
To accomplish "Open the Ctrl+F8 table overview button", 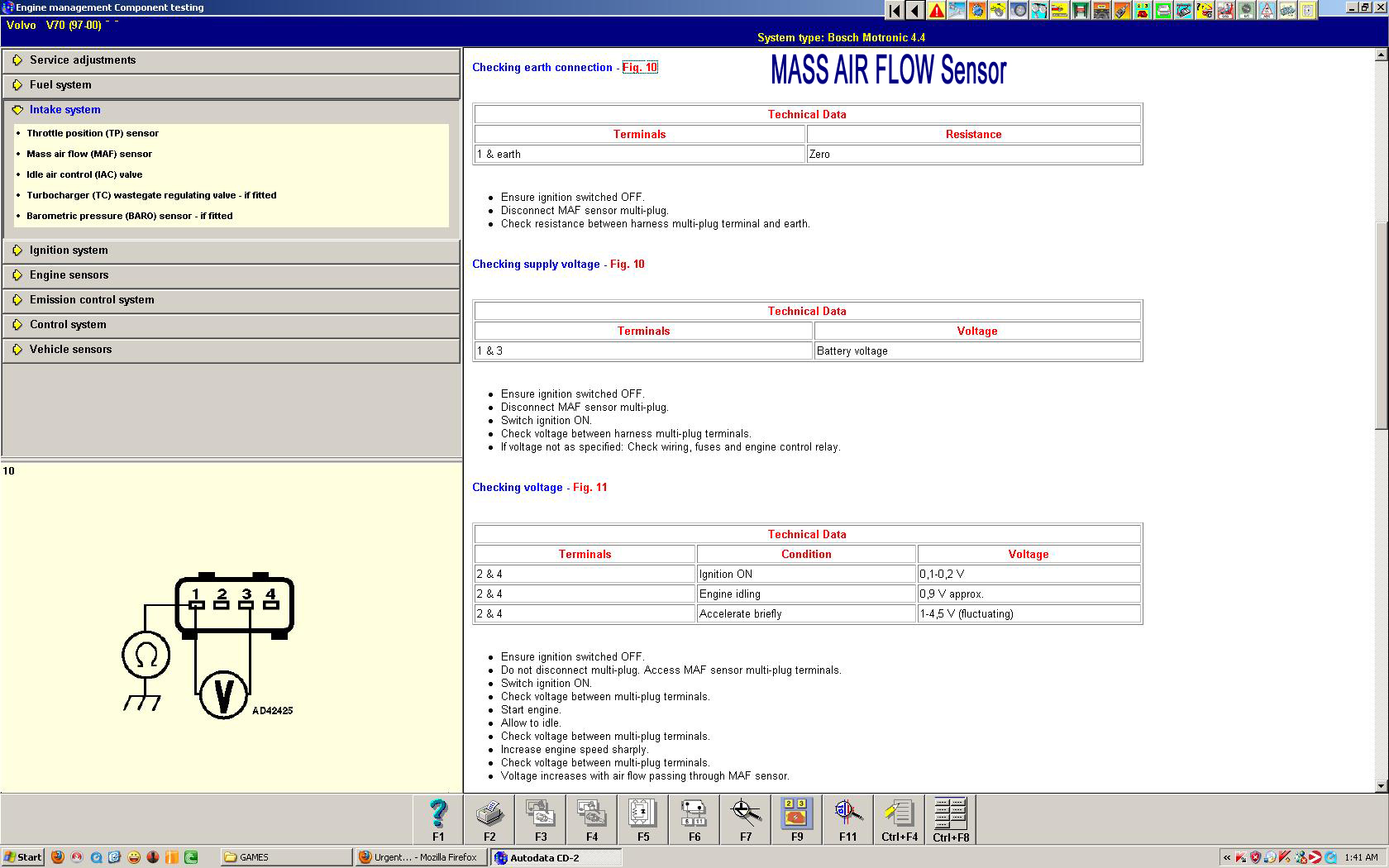I will coord(951,819).
